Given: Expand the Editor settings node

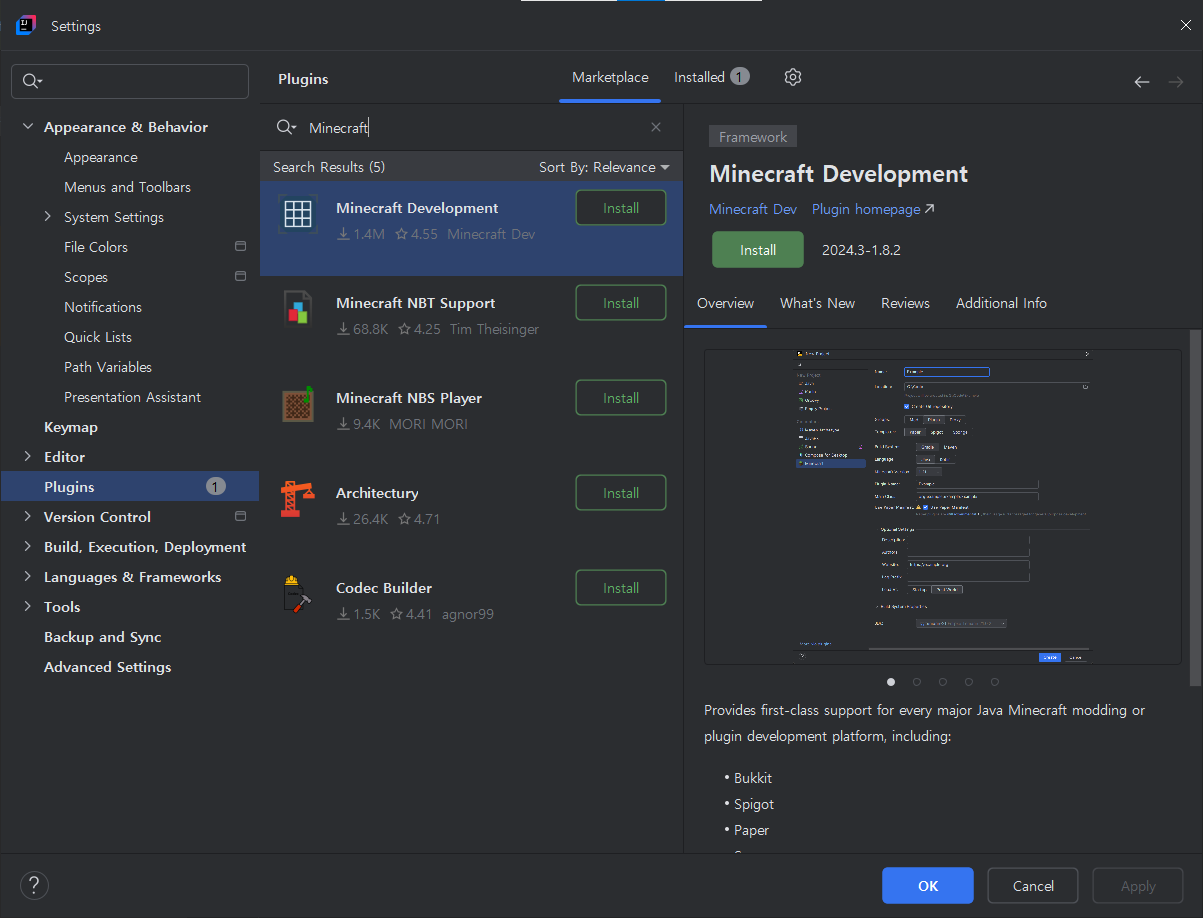Looking at the screenshot, I should 27,456.
